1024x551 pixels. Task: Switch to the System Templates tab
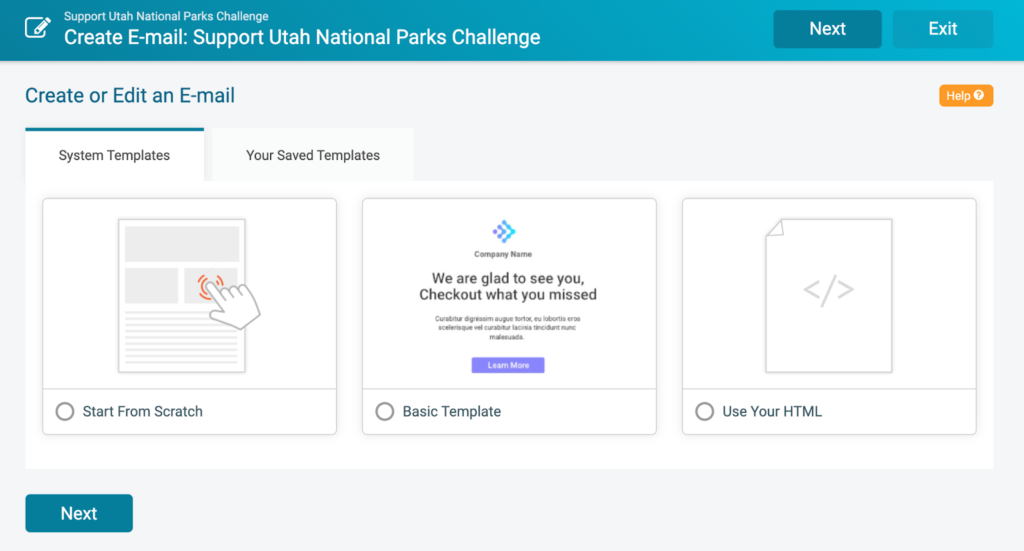tap(114, 155)
